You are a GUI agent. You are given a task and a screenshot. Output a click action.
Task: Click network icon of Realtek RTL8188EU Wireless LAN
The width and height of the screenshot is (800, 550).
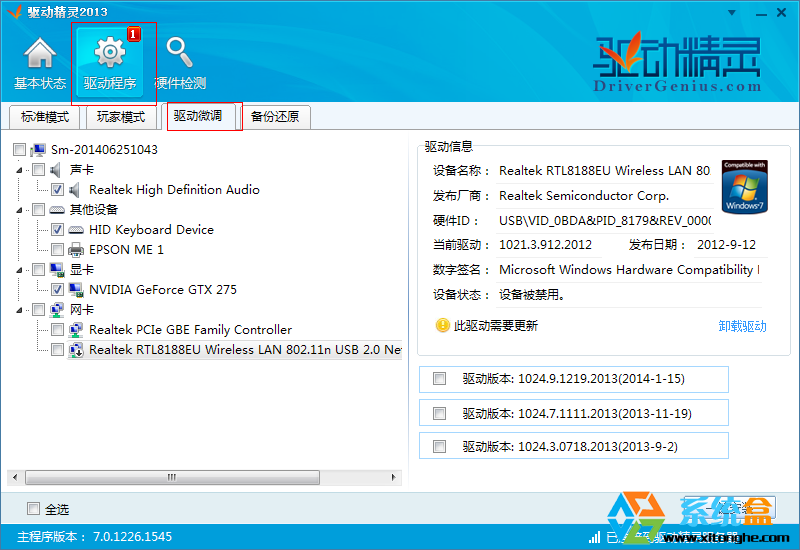click(76, 349)
